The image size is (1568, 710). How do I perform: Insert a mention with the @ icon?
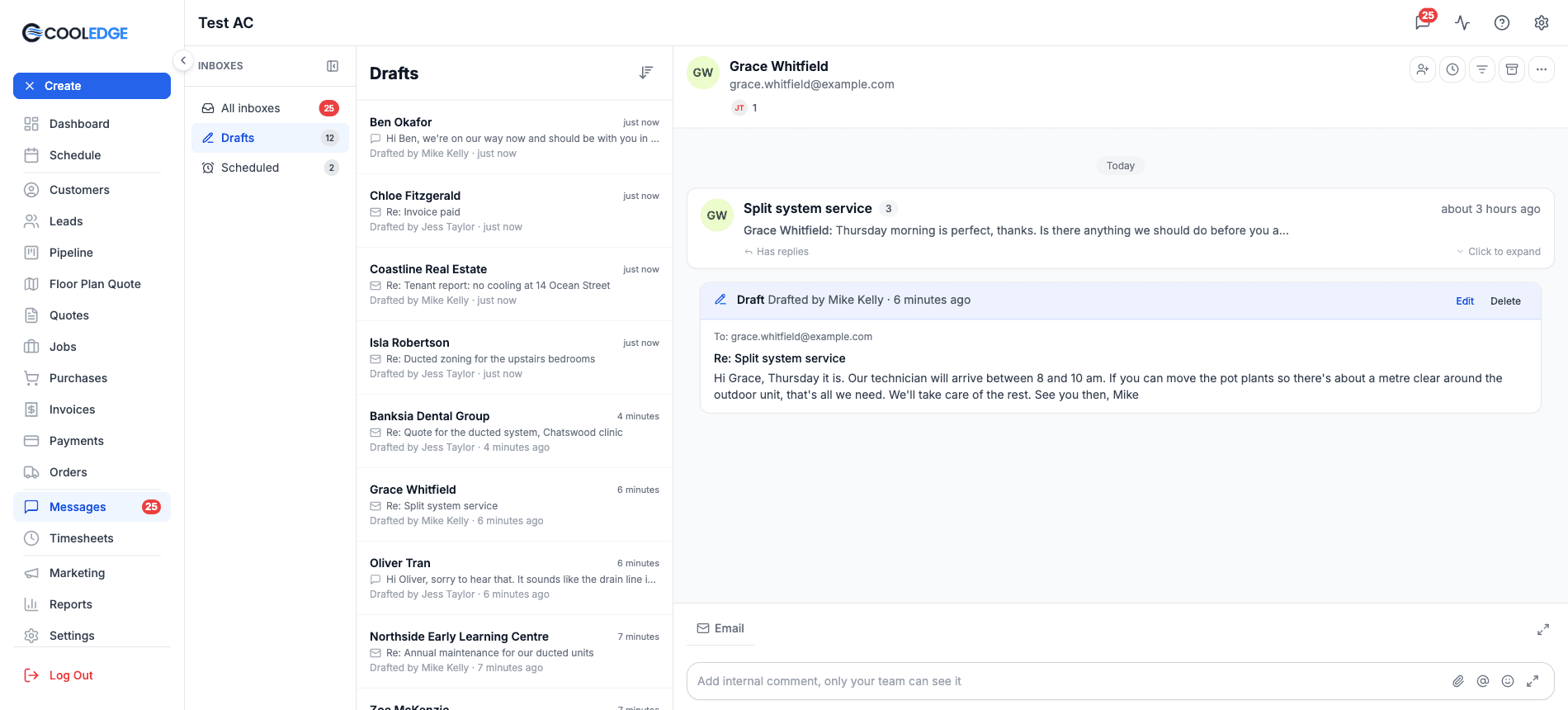(1483, 681)
